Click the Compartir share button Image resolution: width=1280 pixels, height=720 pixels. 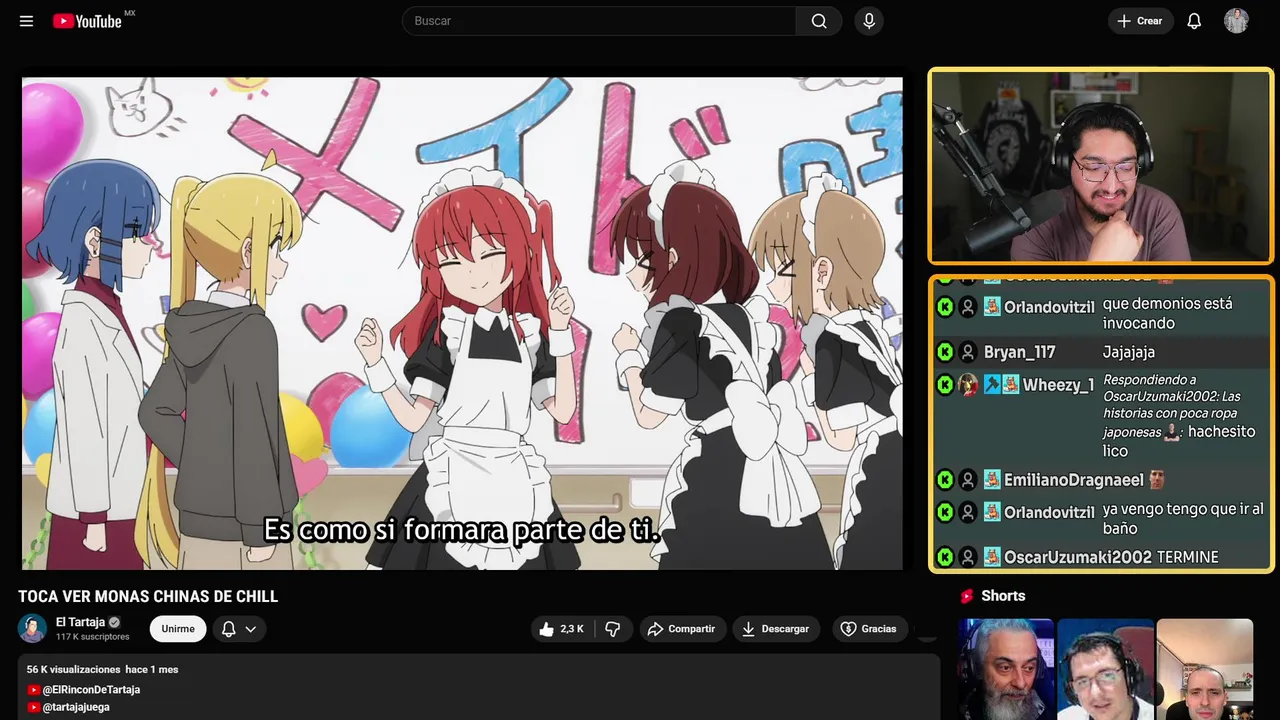[x=682, y=629]
